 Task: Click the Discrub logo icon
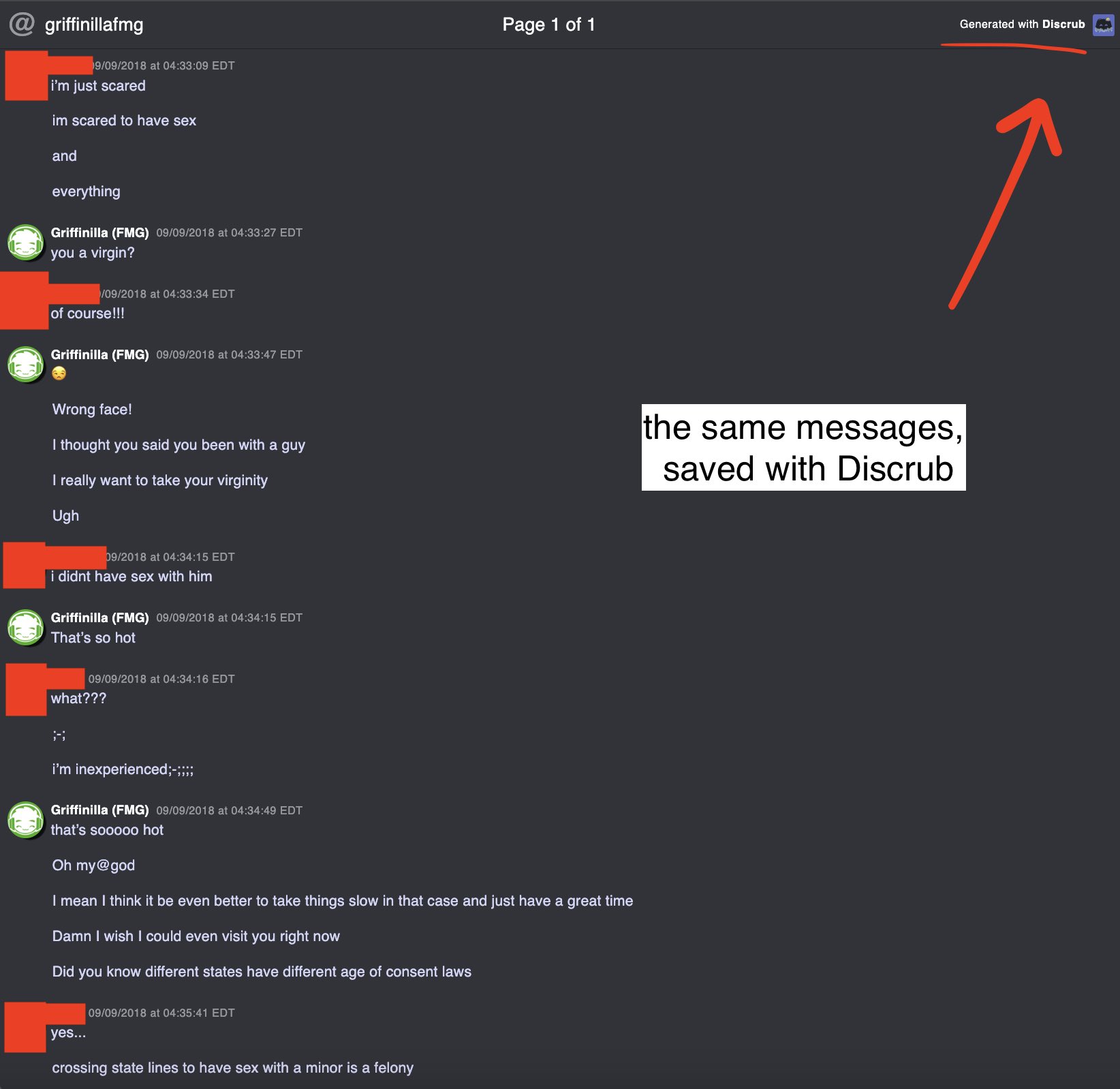(x=1103, y=25)
